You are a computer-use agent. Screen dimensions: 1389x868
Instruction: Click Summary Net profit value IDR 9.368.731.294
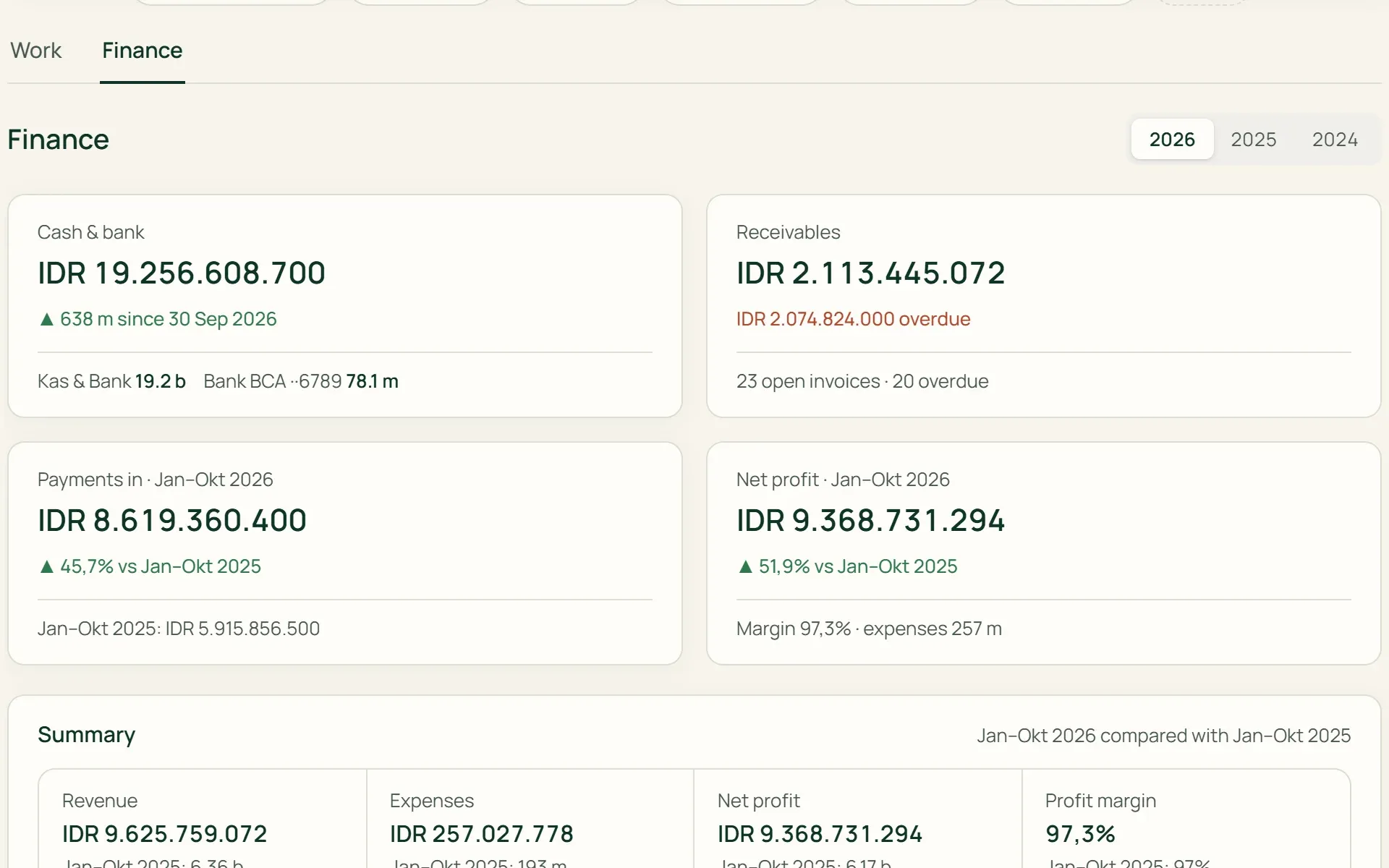[x=820, y=834]
